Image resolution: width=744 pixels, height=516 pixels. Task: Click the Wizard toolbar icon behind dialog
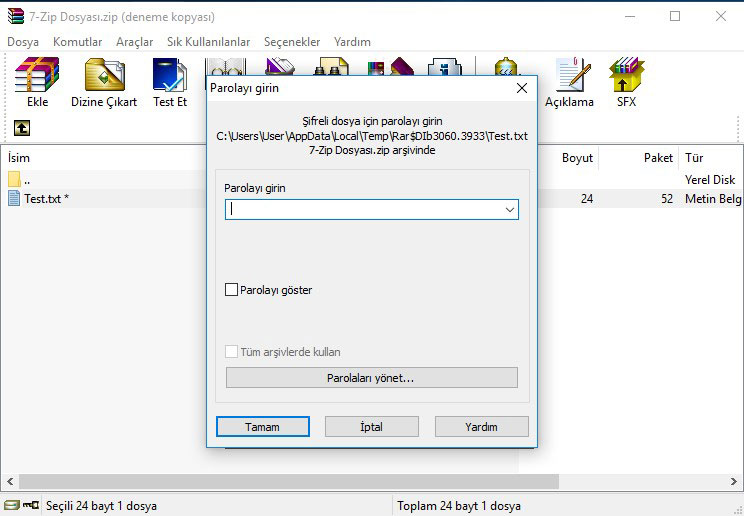tap(391, 66)
